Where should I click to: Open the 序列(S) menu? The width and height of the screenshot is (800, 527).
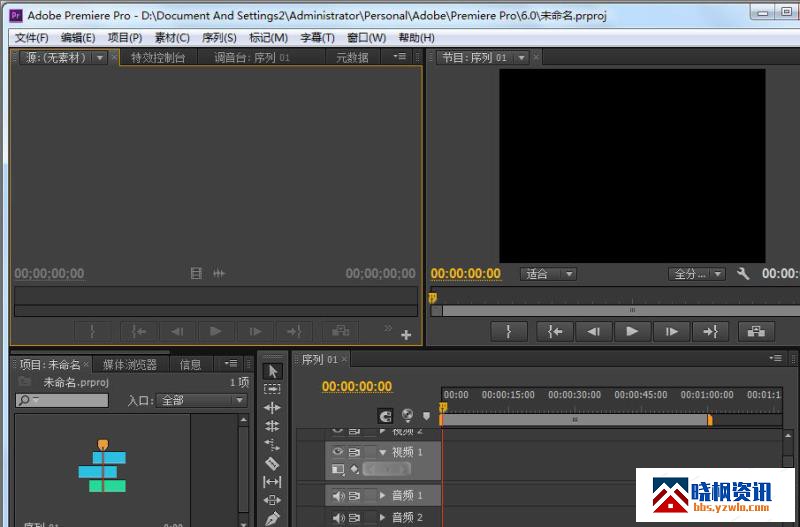click(219, 38)
